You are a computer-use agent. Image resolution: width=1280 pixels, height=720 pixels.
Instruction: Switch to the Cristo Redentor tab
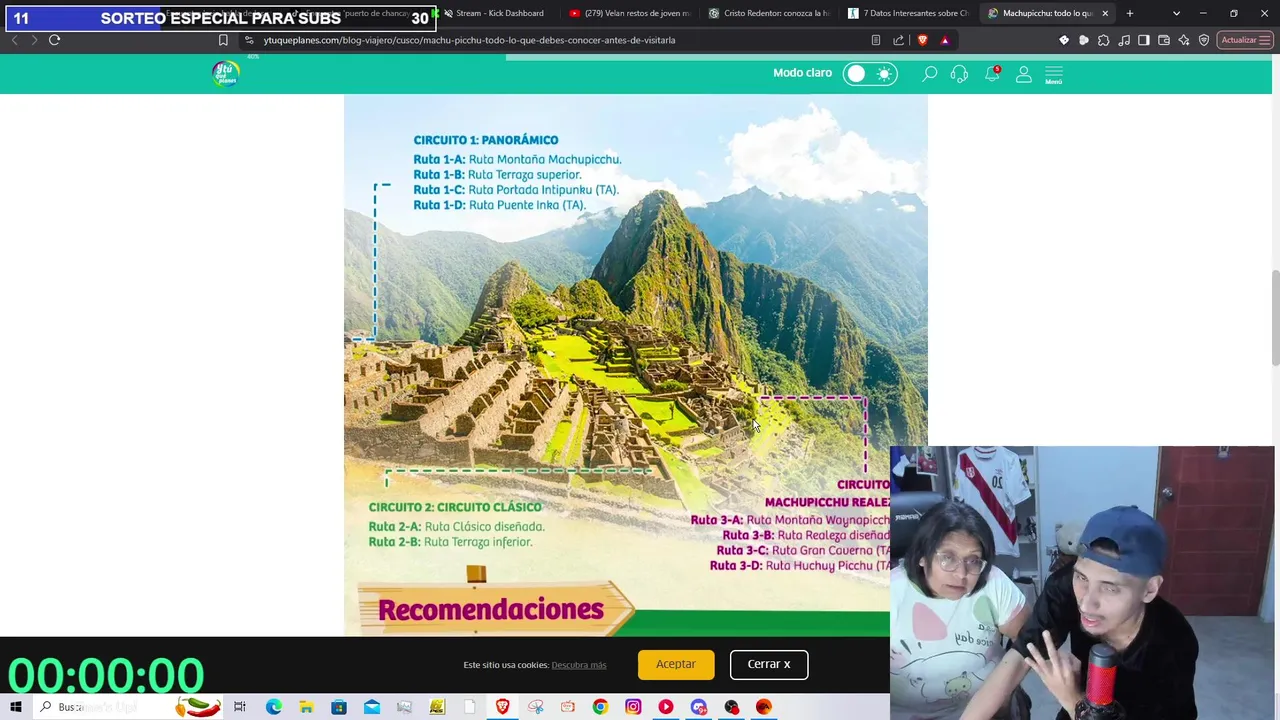(x=769, y=13)
